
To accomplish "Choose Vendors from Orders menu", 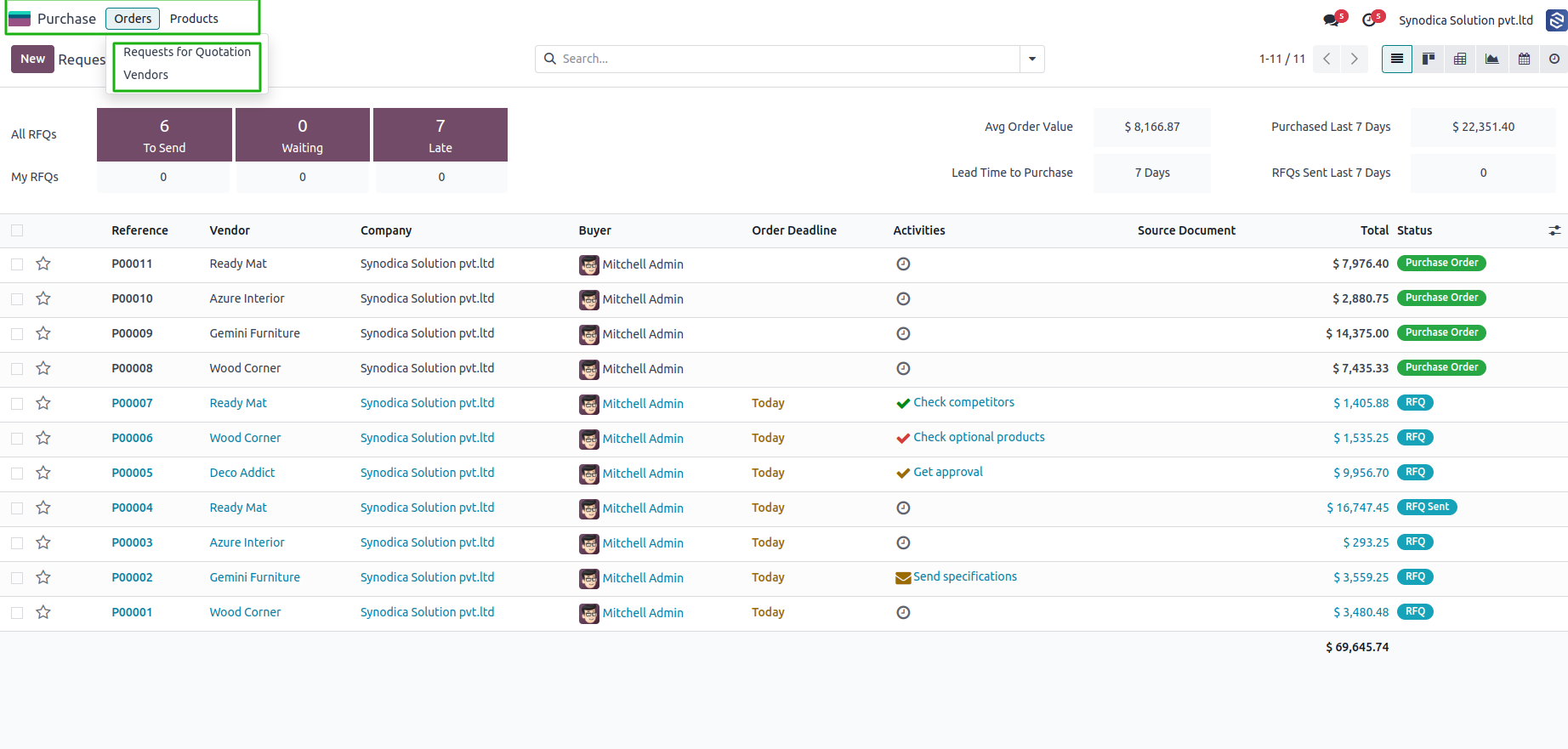I will (146, 75).
